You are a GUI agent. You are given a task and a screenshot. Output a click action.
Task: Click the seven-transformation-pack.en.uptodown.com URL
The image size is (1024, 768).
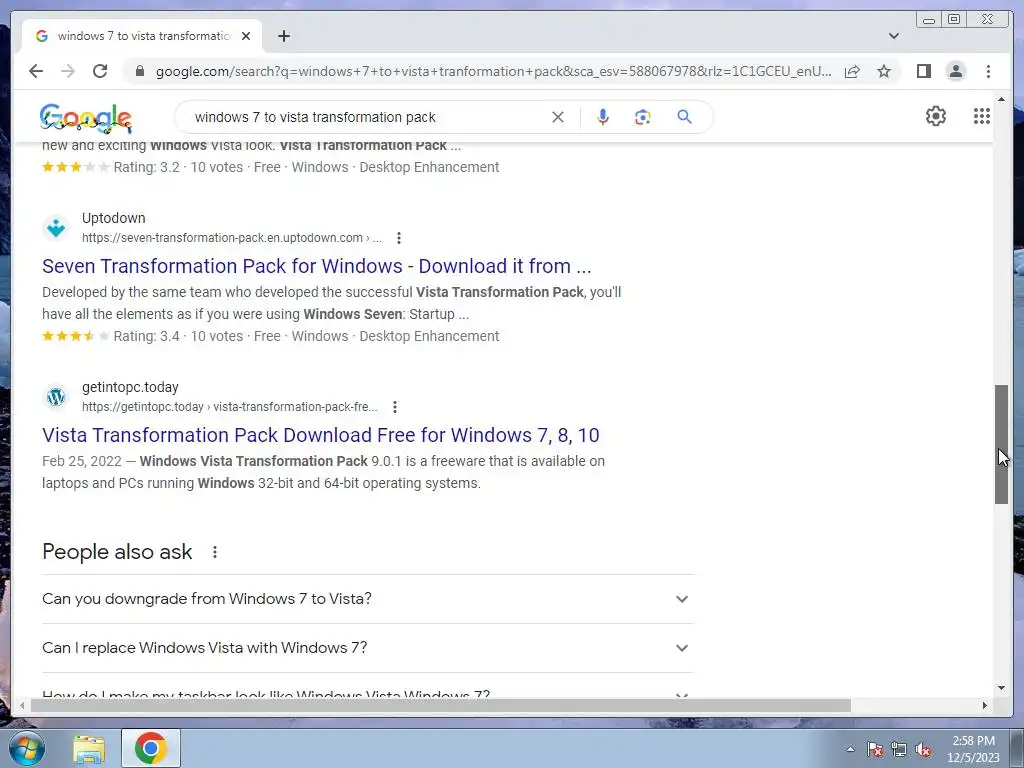(231, 238)
